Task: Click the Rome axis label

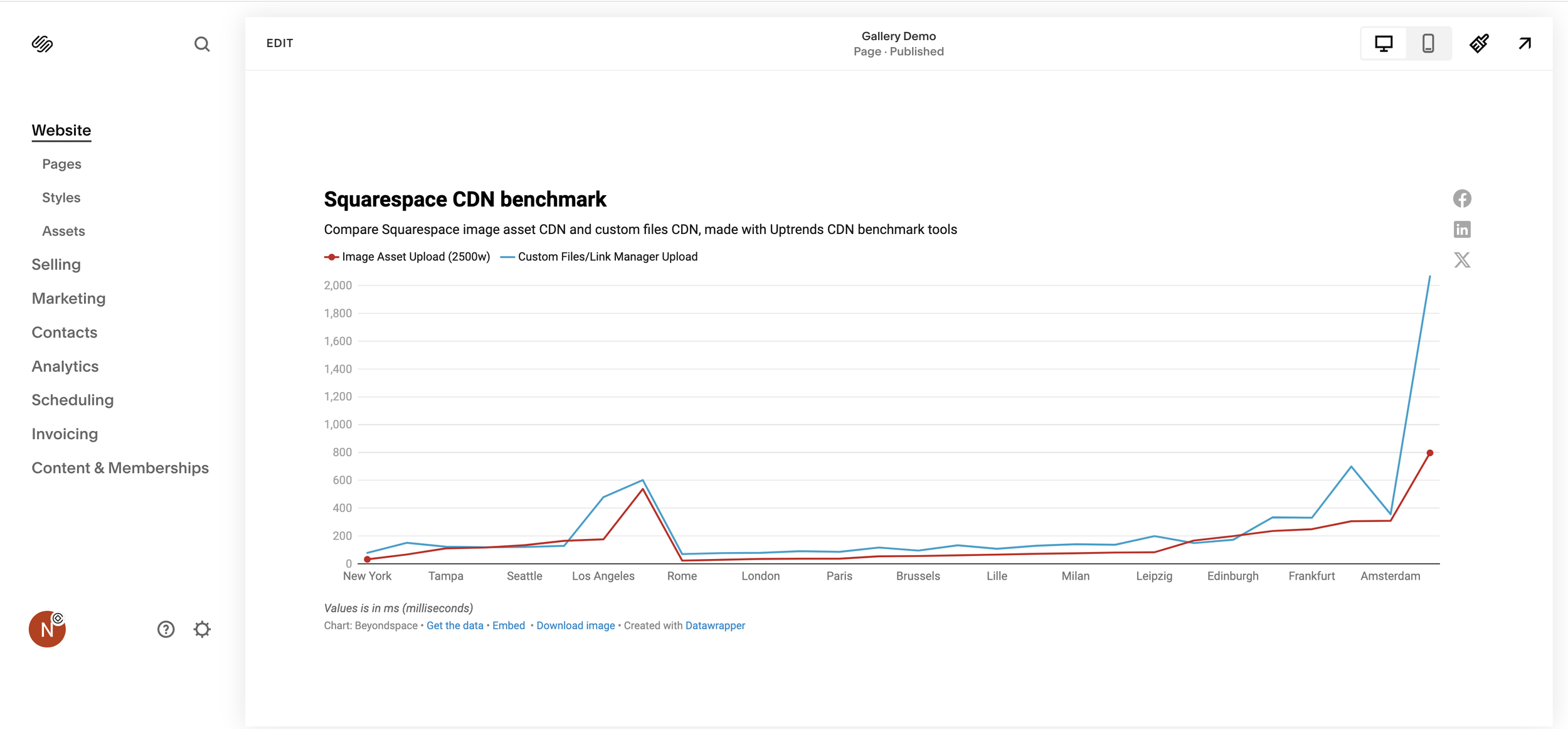Action: [682, 576]
